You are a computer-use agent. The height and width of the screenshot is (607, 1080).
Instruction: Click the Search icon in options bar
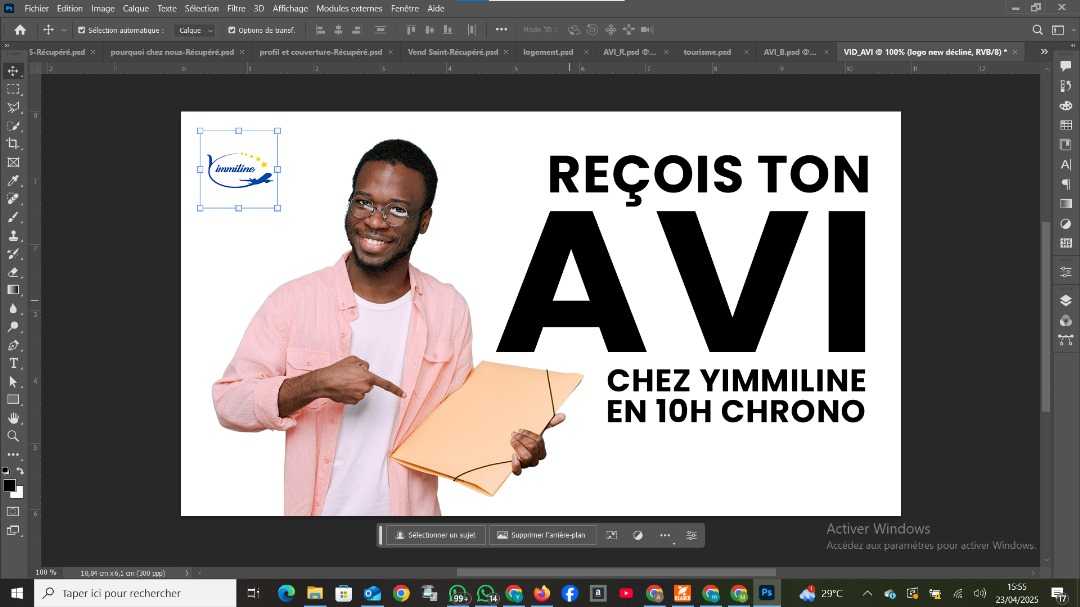pos(1037,30)
